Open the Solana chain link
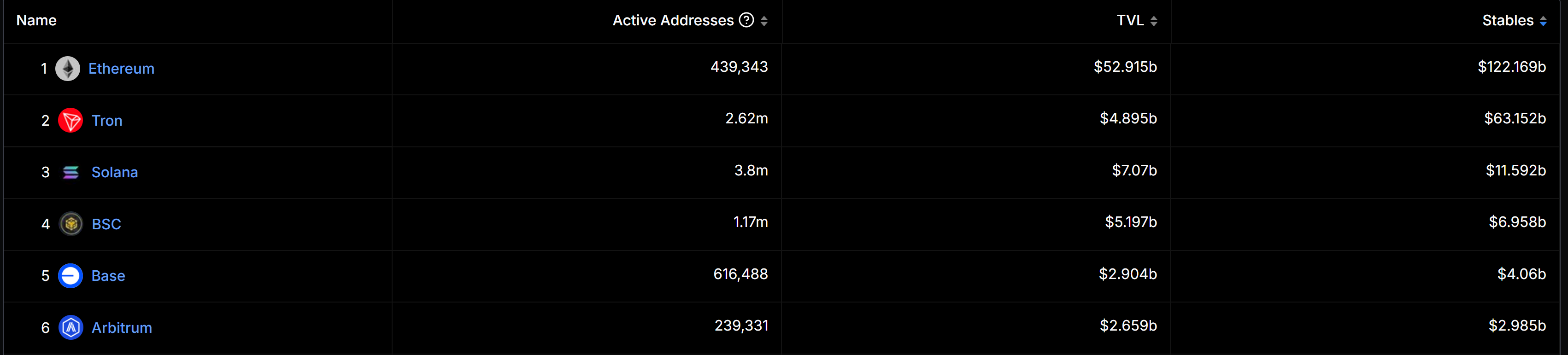This screenshot has height=355, width=1568. tap(114, 173)
